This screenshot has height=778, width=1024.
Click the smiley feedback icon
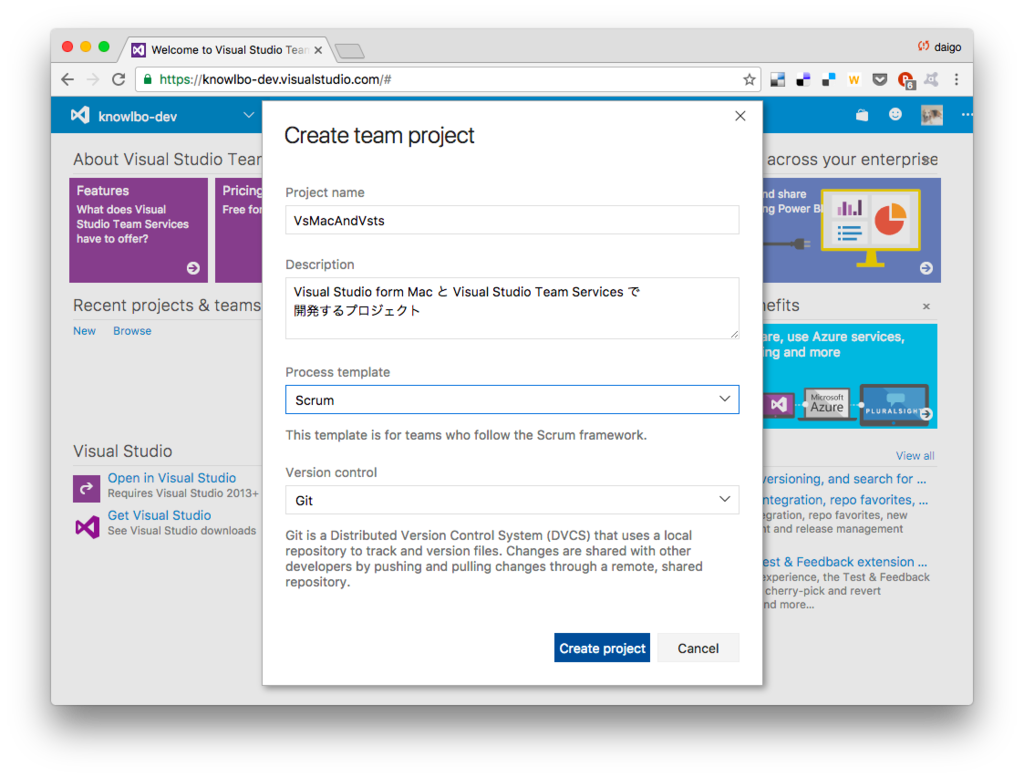[895, 115]
